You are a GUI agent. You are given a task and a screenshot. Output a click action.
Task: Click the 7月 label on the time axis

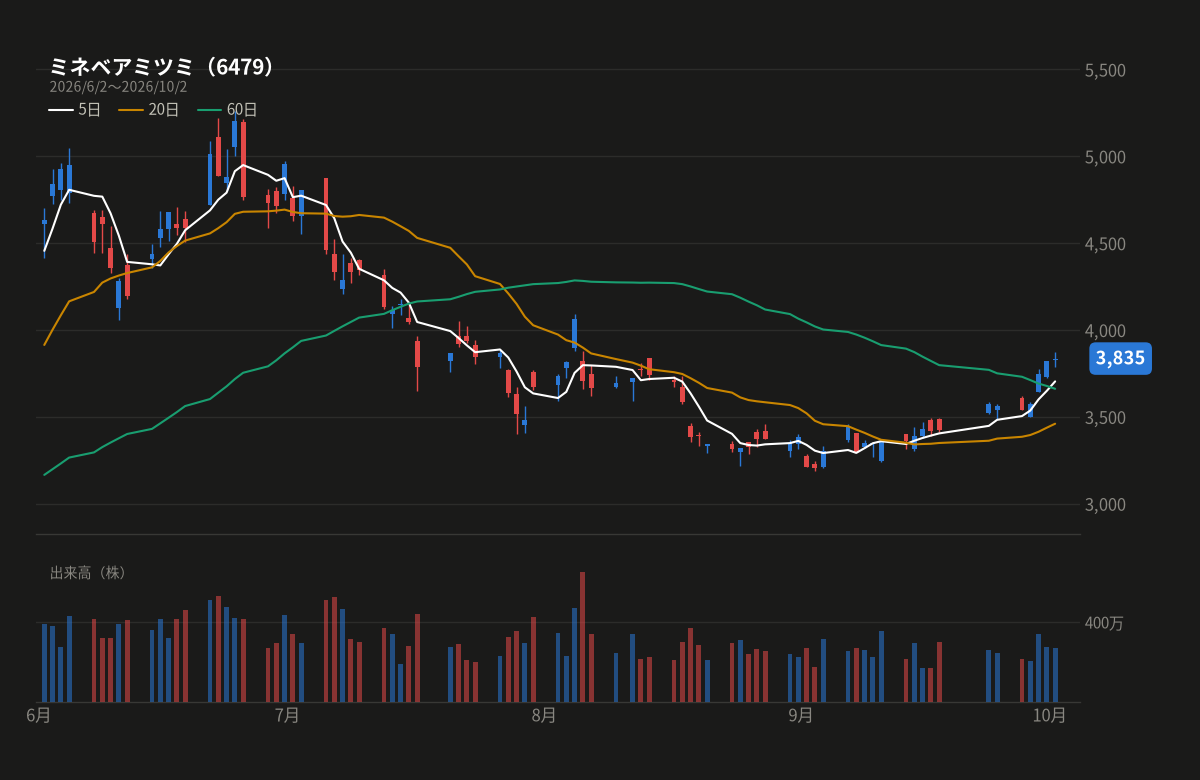pyautogui.click(x=287, y=715)
